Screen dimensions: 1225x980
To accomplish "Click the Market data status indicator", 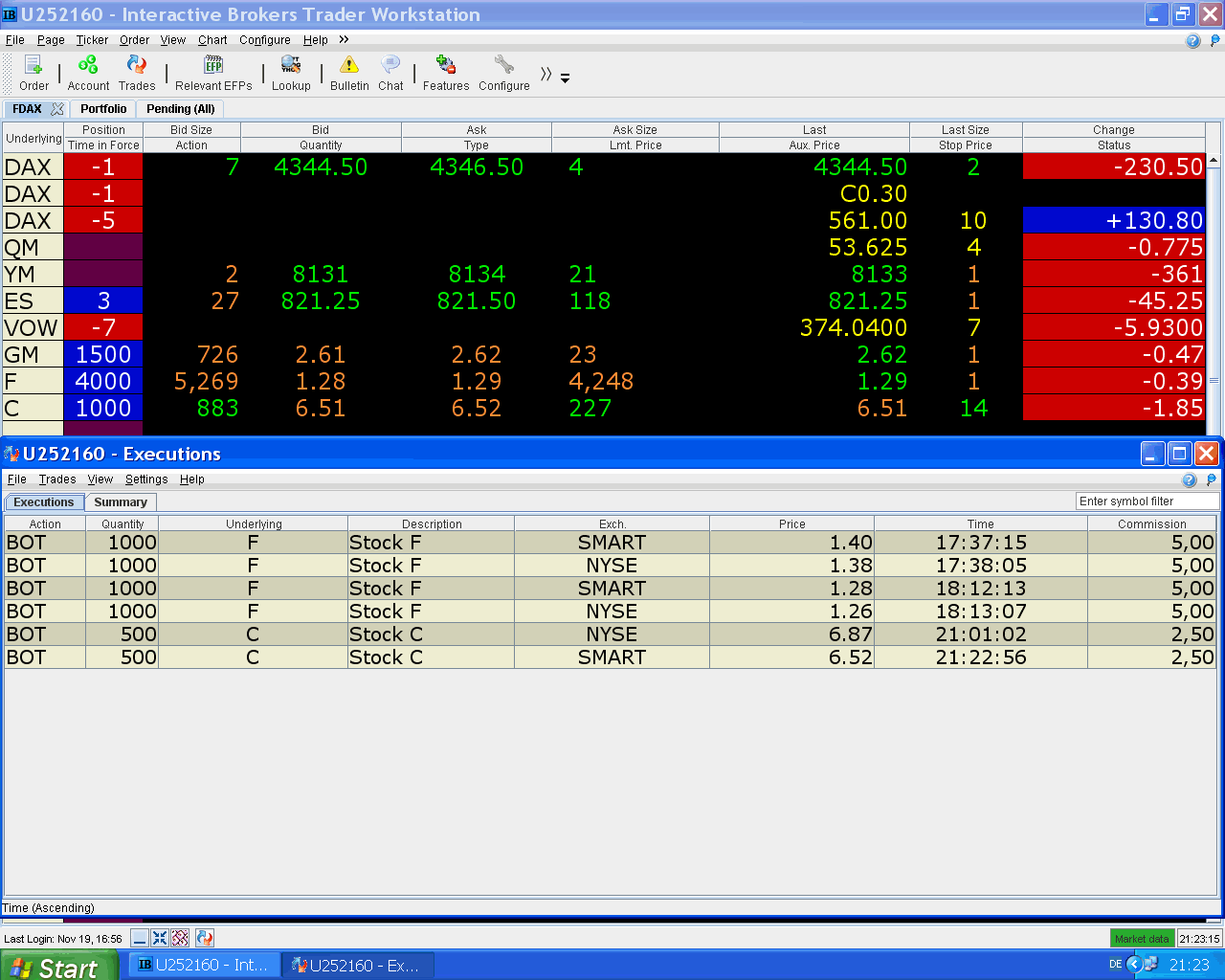I will (1142, 939).
